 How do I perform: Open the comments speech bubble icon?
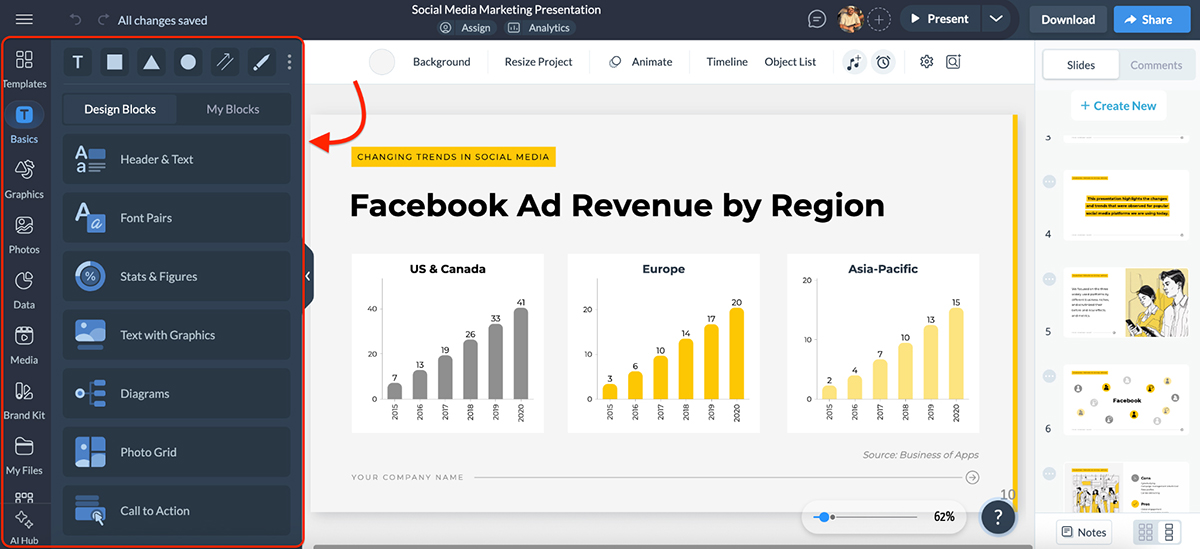point(817,19)
